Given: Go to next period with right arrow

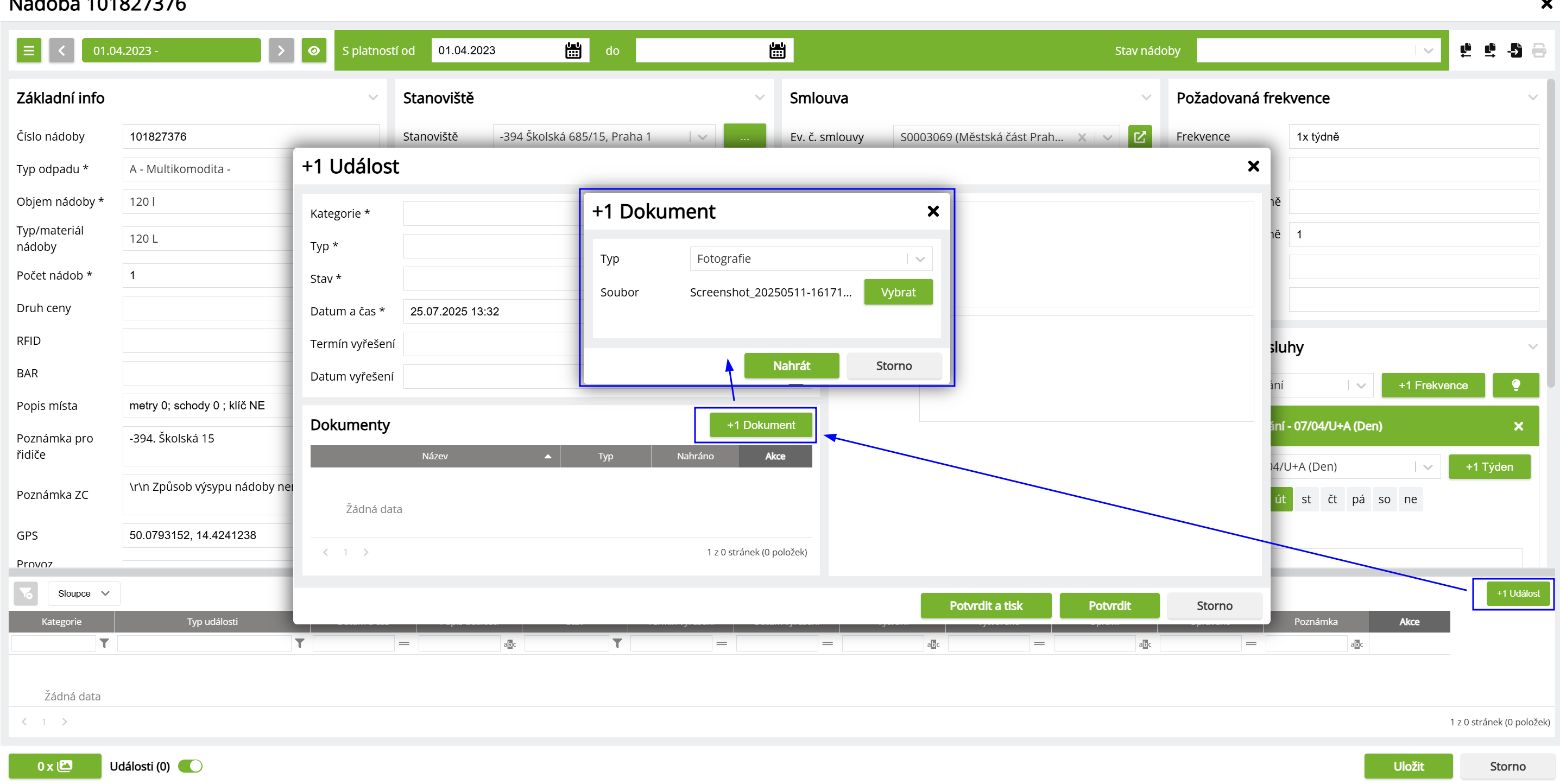Looking at the screenshot, I should coord(281,51).
